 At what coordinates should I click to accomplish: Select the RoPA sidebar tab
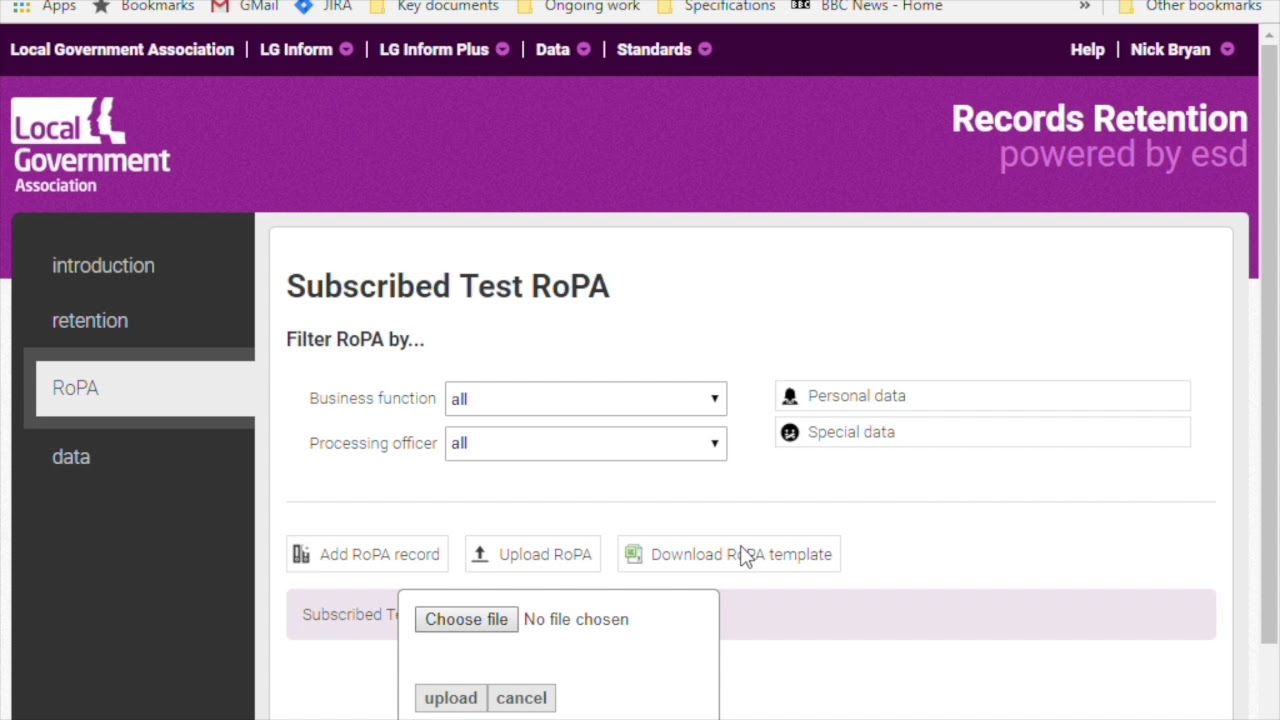click(145, 388)
